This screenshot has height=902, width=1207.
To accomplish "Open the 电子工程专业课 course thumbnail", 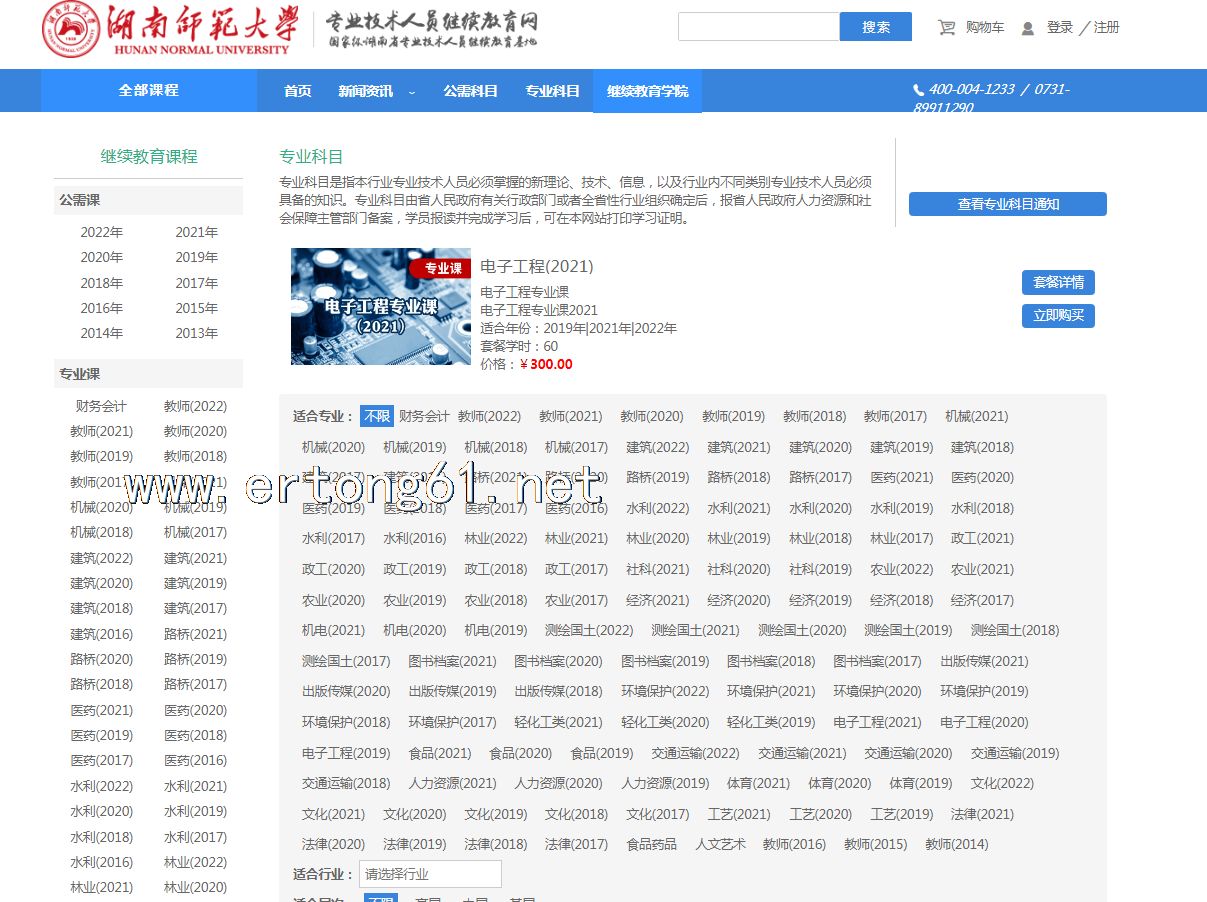I will click(380, 306).
